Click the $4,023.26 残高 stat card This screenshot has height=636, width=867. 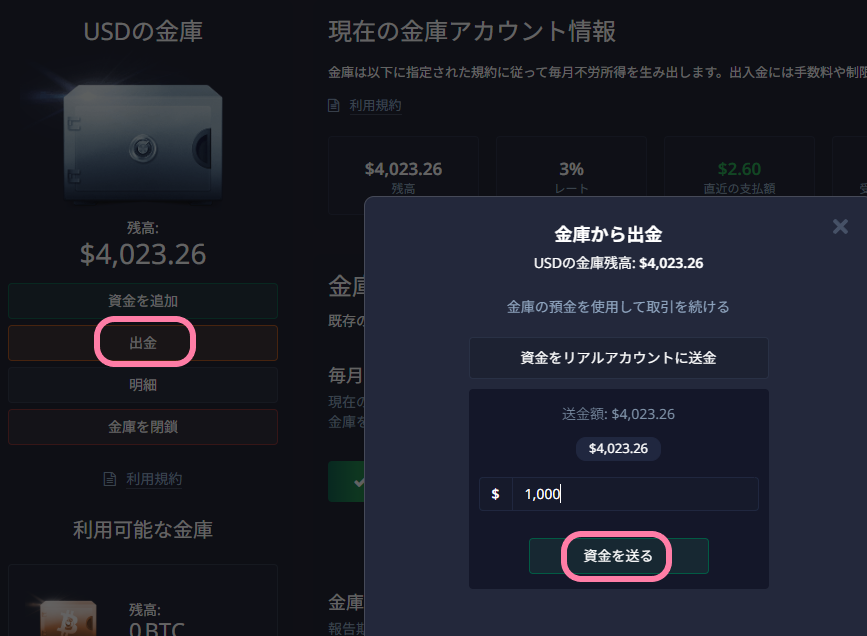403,176
